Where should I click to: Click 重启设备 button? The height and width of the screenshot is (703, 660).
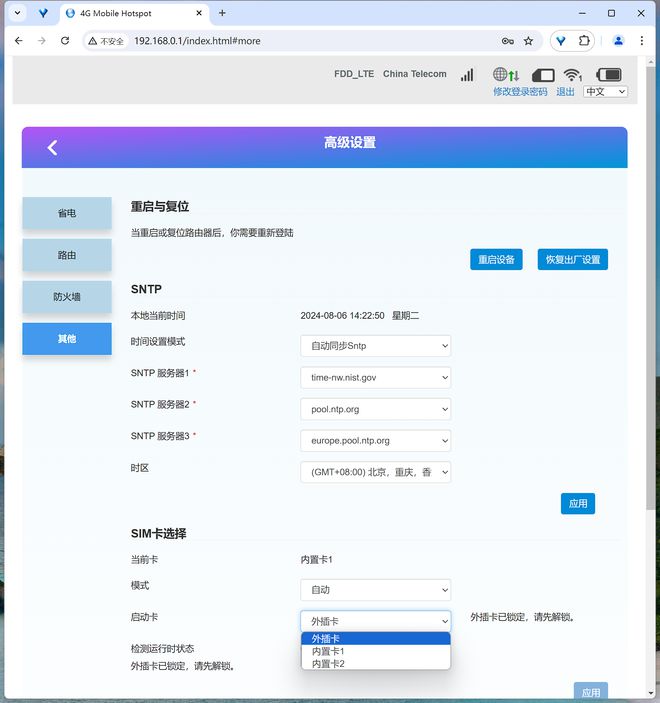(496, 260)
